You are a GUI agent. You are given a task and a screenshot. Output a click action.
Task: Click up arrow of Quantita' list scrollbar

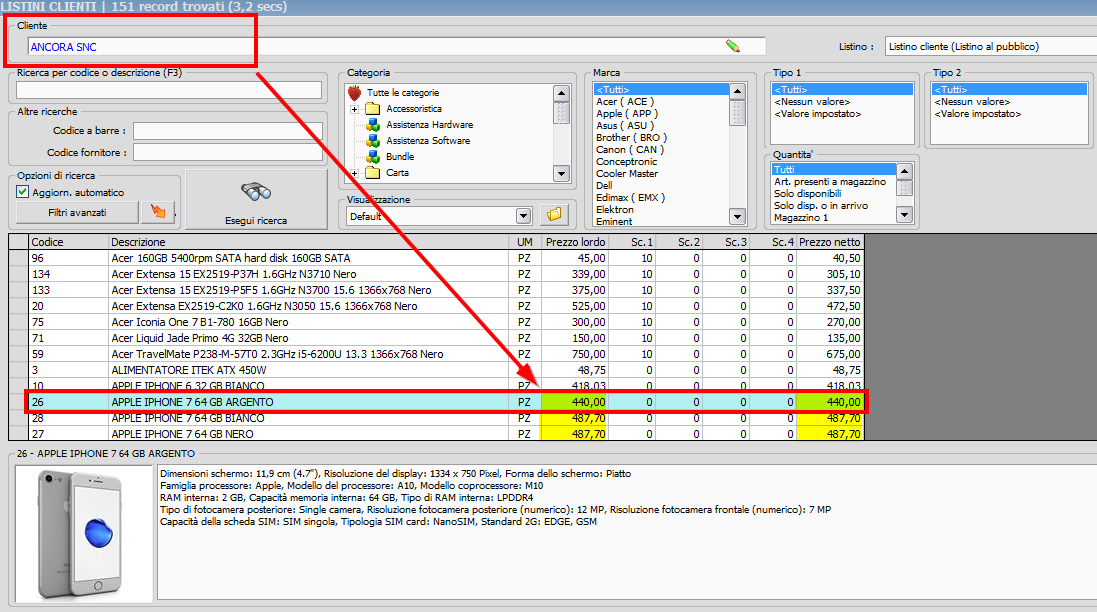[905, 171]
